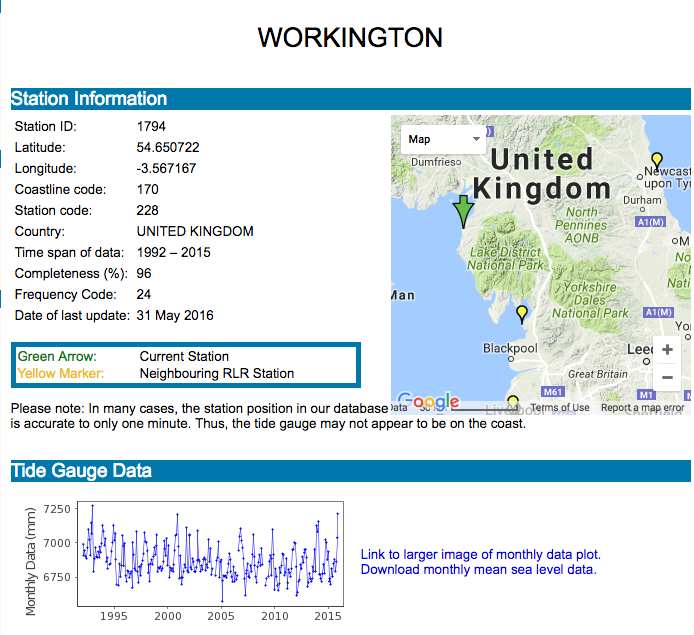The height and width of the screenshot is (635, 694).
Task: Click the Blackpool label on the map
Action: pos(510,348)
